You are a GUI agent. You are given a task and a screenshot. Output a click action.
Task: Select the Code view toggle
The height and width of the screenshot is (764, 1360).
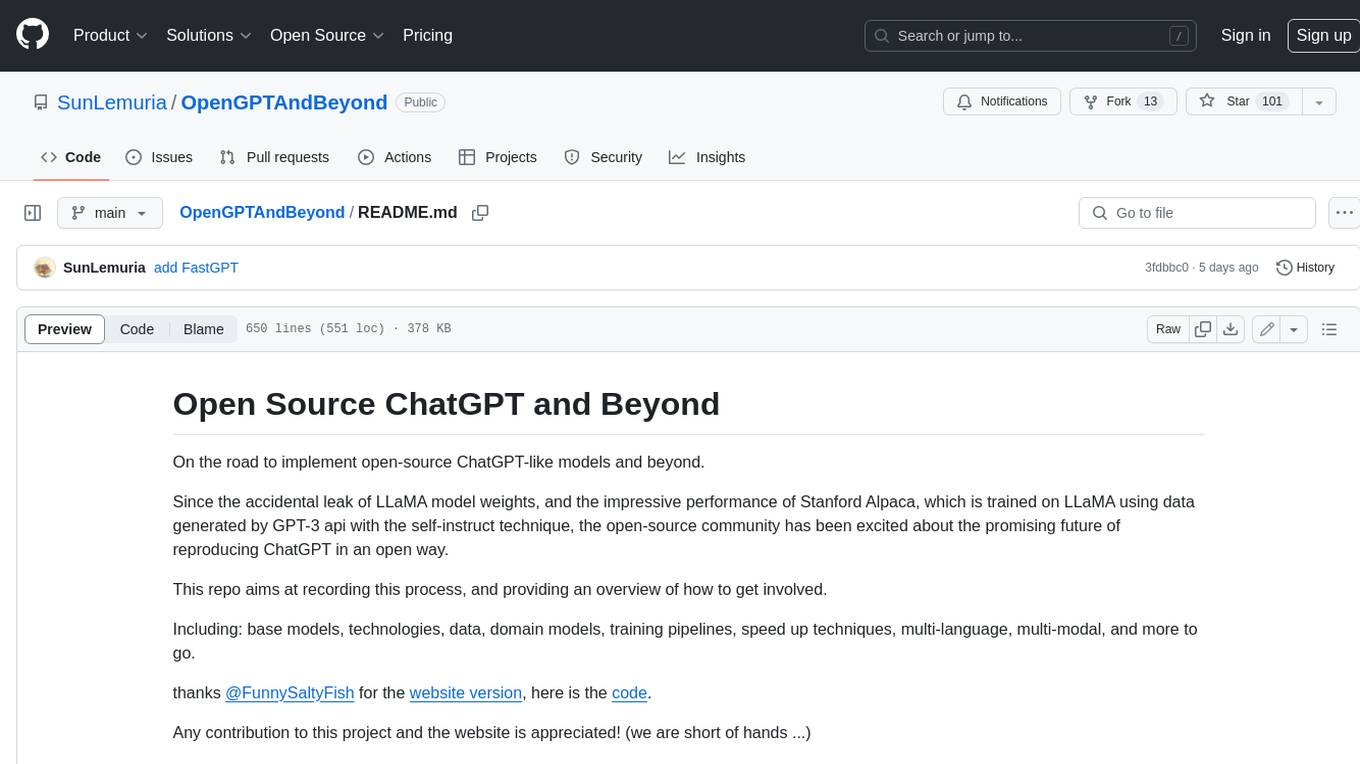click(137, 329)
